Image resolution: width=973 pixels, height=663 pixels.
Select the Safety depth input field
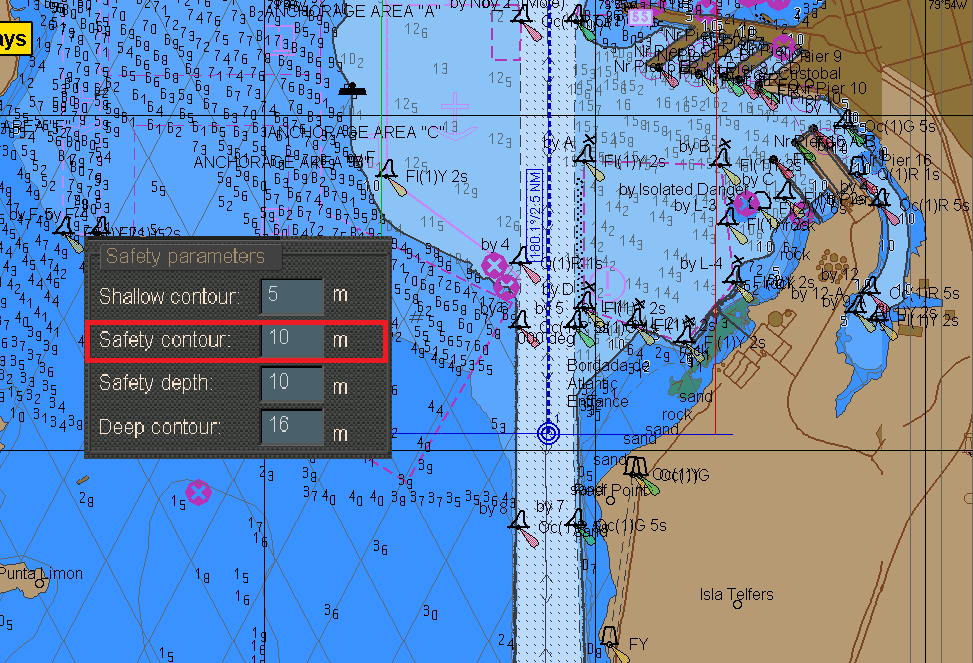click(289, 383)
